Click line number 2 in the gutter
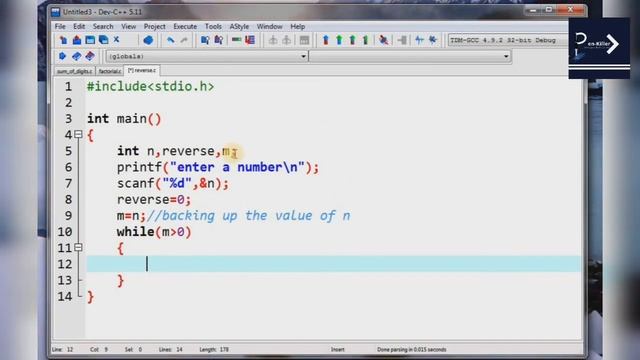 68,102
